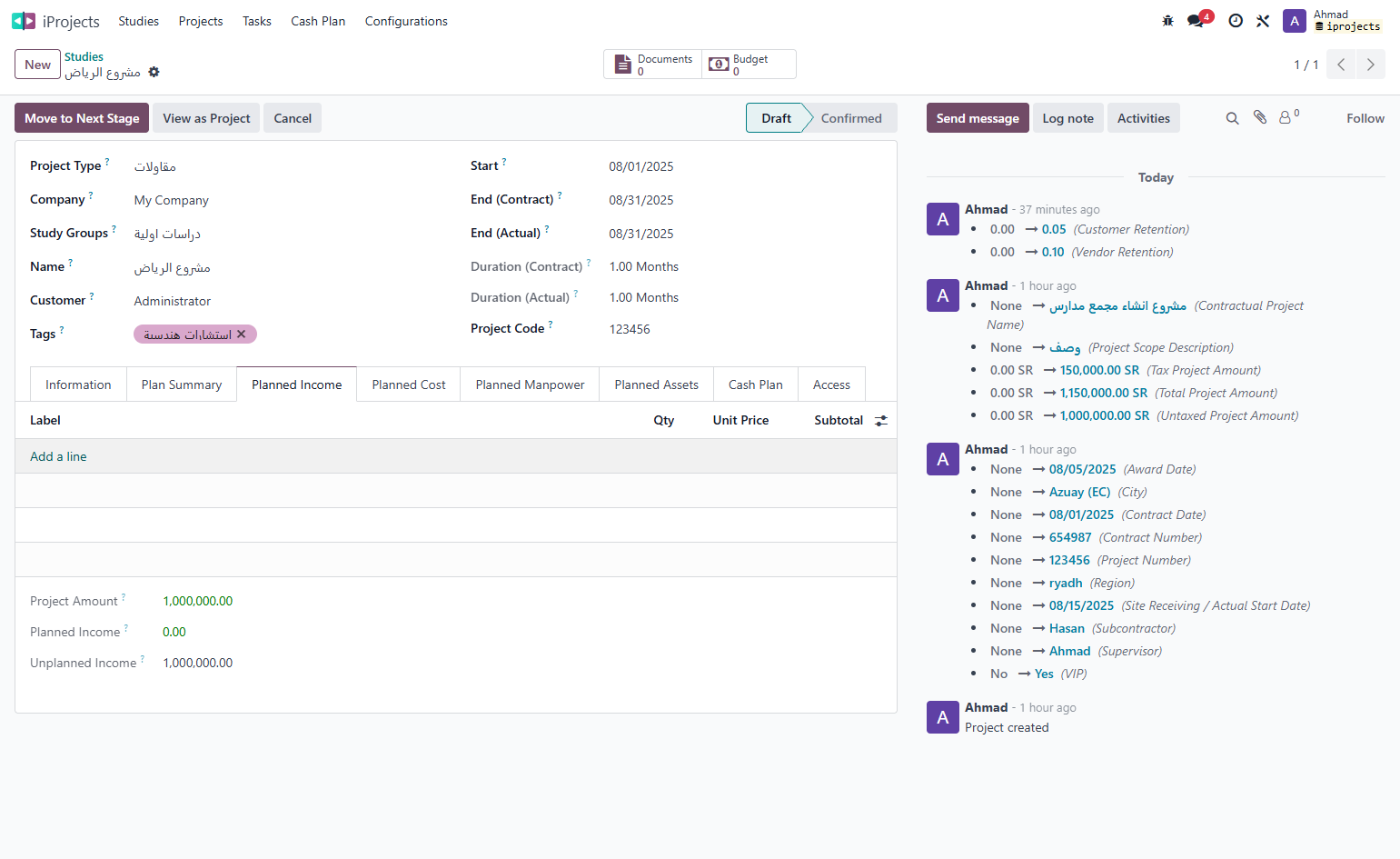Open the conversations messages icon
Image resolution: width=1400 pixels, height=859 pixels.
(1196, 21)
